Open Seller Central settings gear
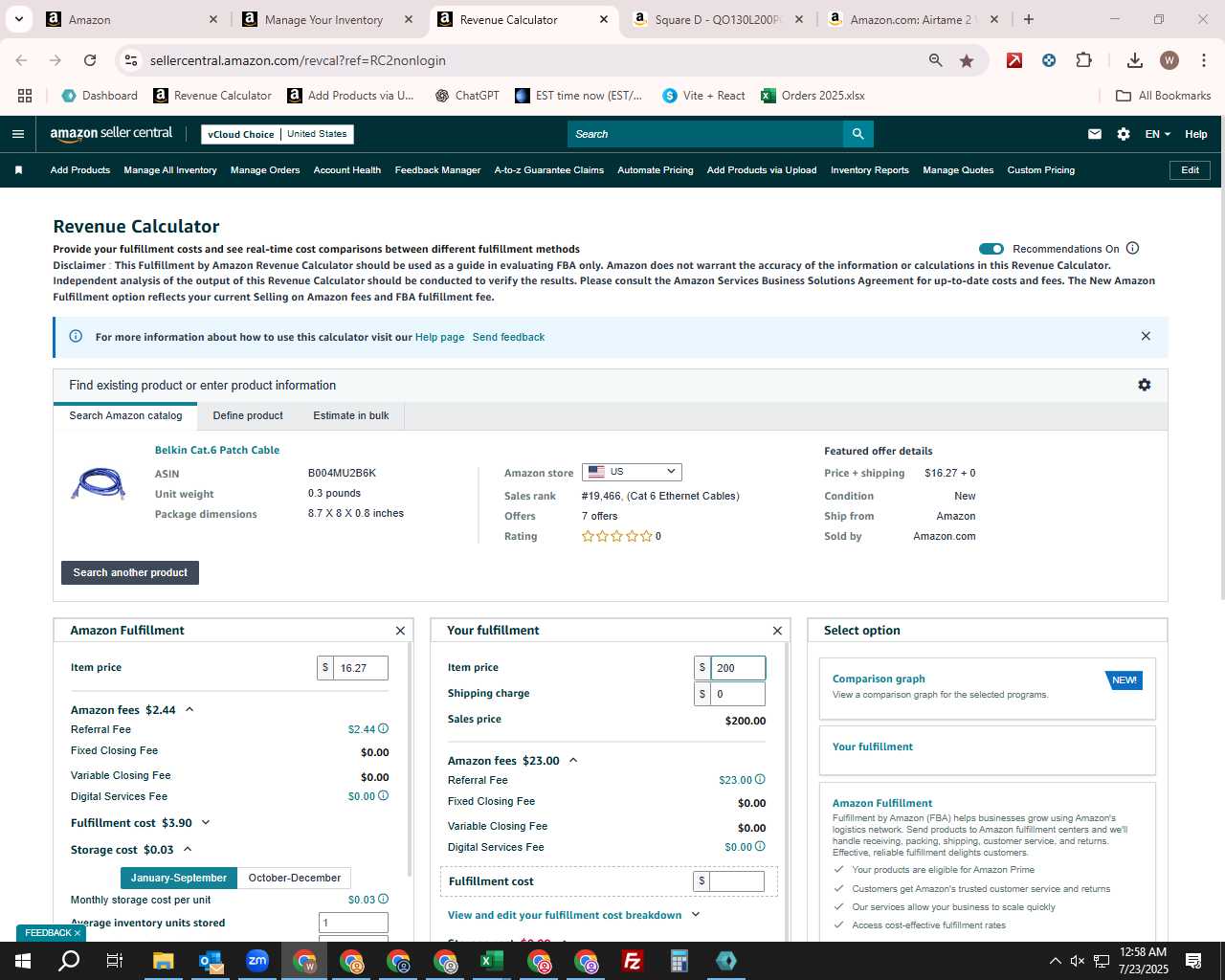This screenshot has height=980, width=1225. point(1124,134)
